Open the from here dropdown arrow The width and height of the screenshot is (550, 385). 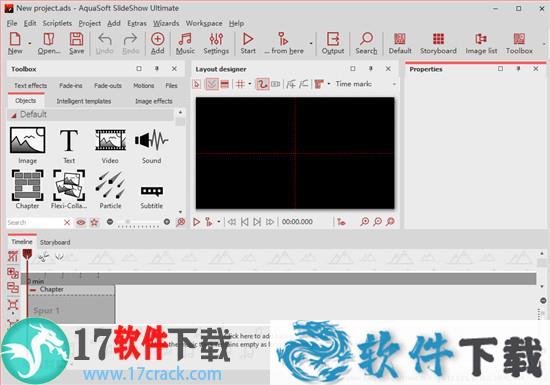point(311,43)
